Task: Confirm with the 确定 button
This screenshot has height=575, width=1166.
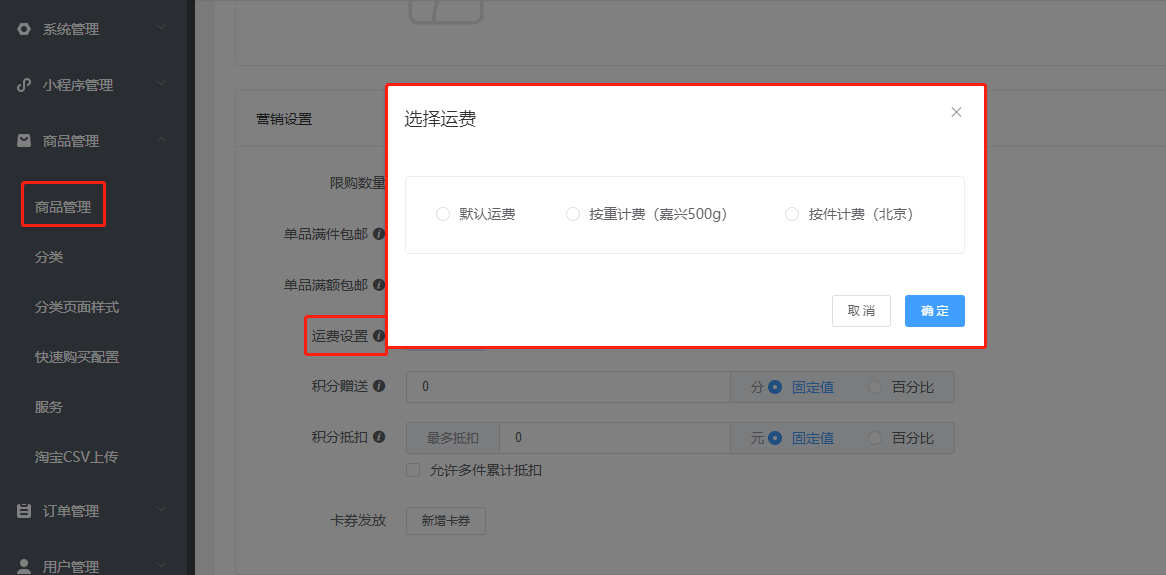Action: click(934, 311)
